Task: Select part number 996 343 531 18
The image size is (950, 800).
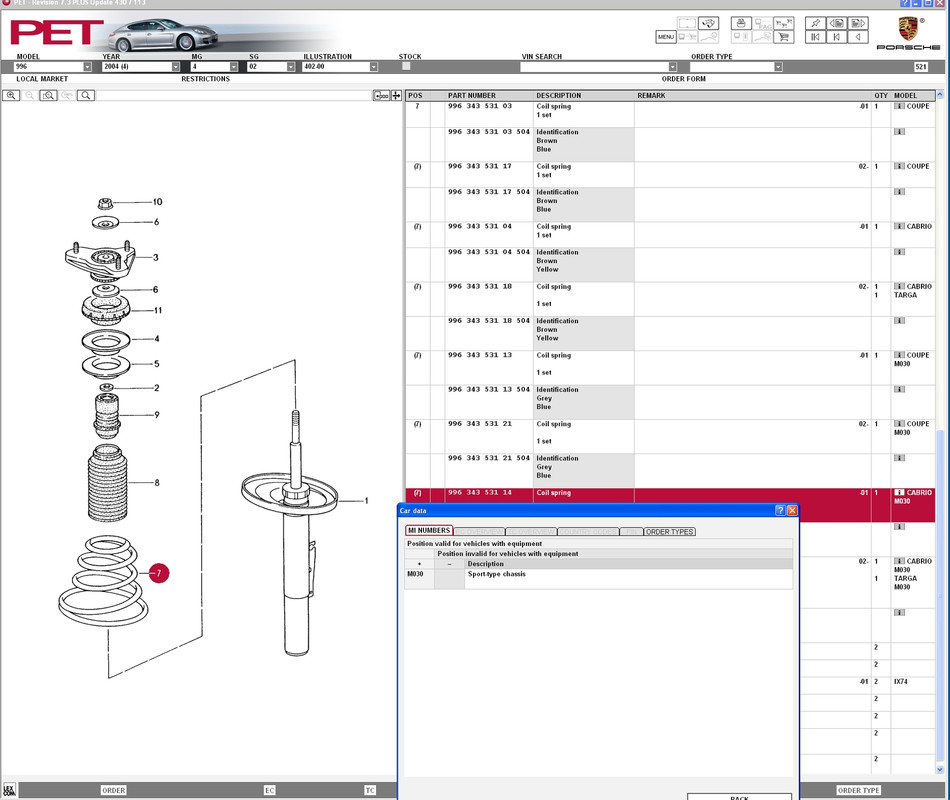Action: pyautogui.click(x=480, y=287)
